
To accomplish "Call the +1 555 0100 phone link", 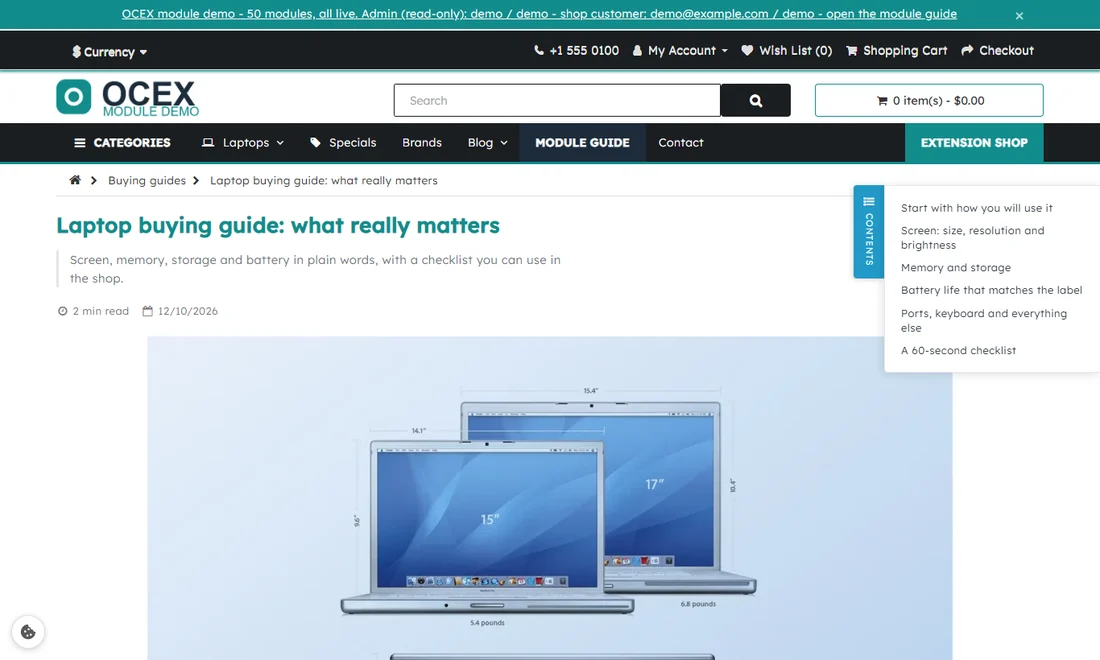I will [x=576, y=50].
